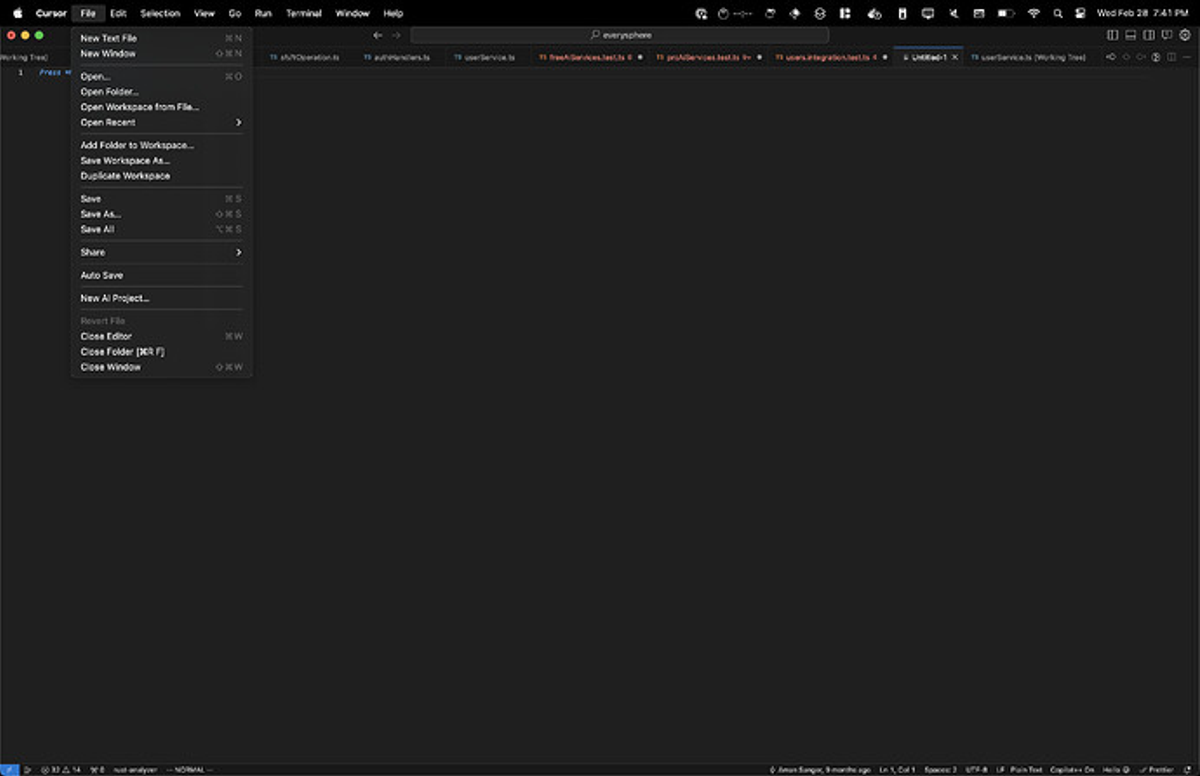
Task: Choose Close Window menu item
Action: coord(161,367)
